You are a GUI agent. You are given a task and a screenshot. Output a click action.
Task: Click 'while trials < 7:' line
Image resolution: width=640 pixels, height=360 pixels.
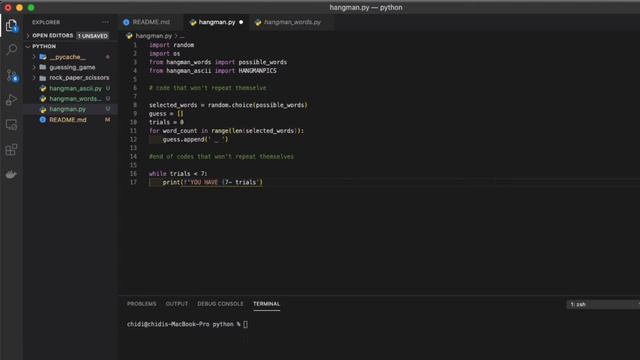click(x=178, y=173)
